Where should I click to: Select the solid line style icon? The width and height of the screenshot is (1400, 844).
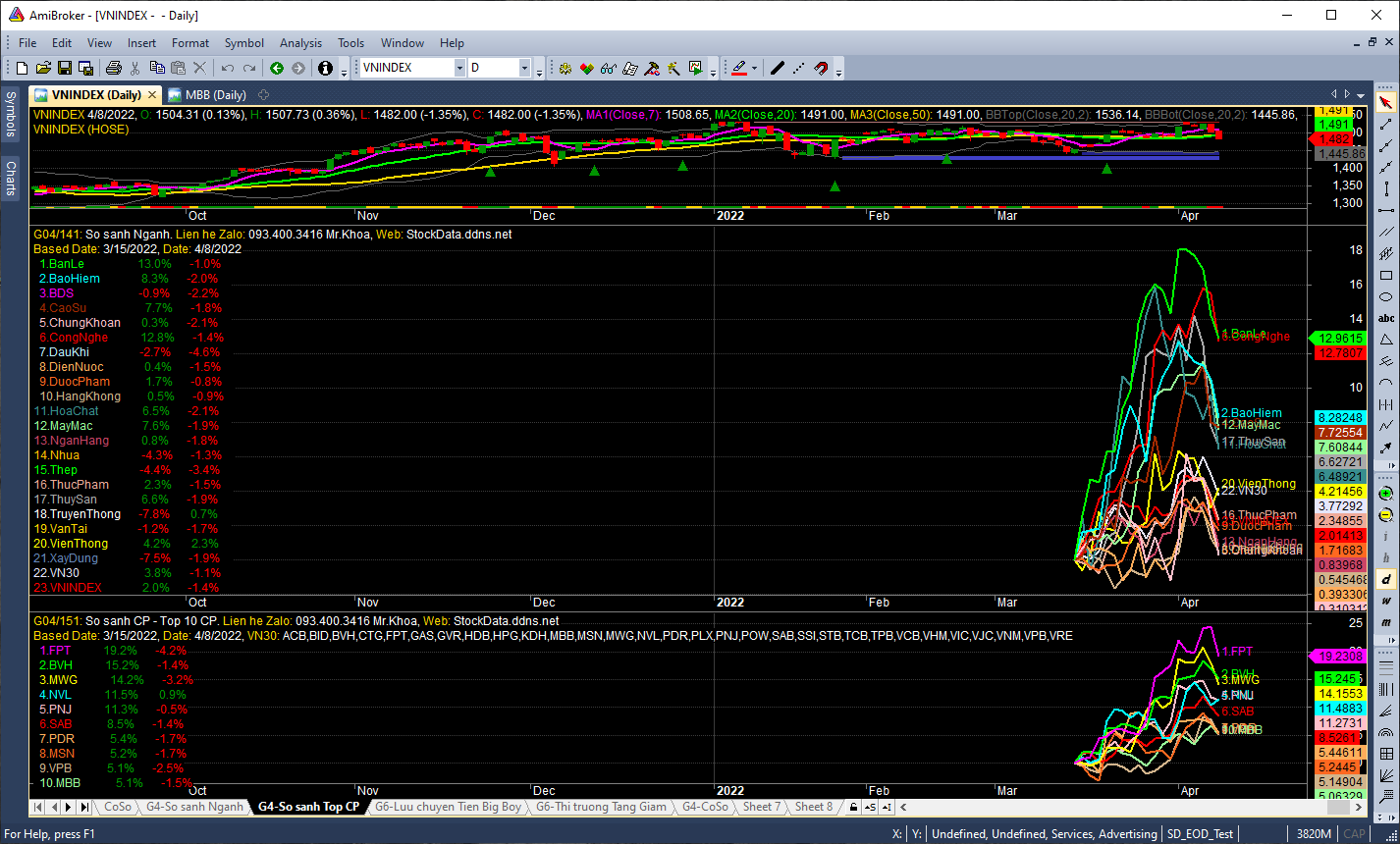(777, 68)
